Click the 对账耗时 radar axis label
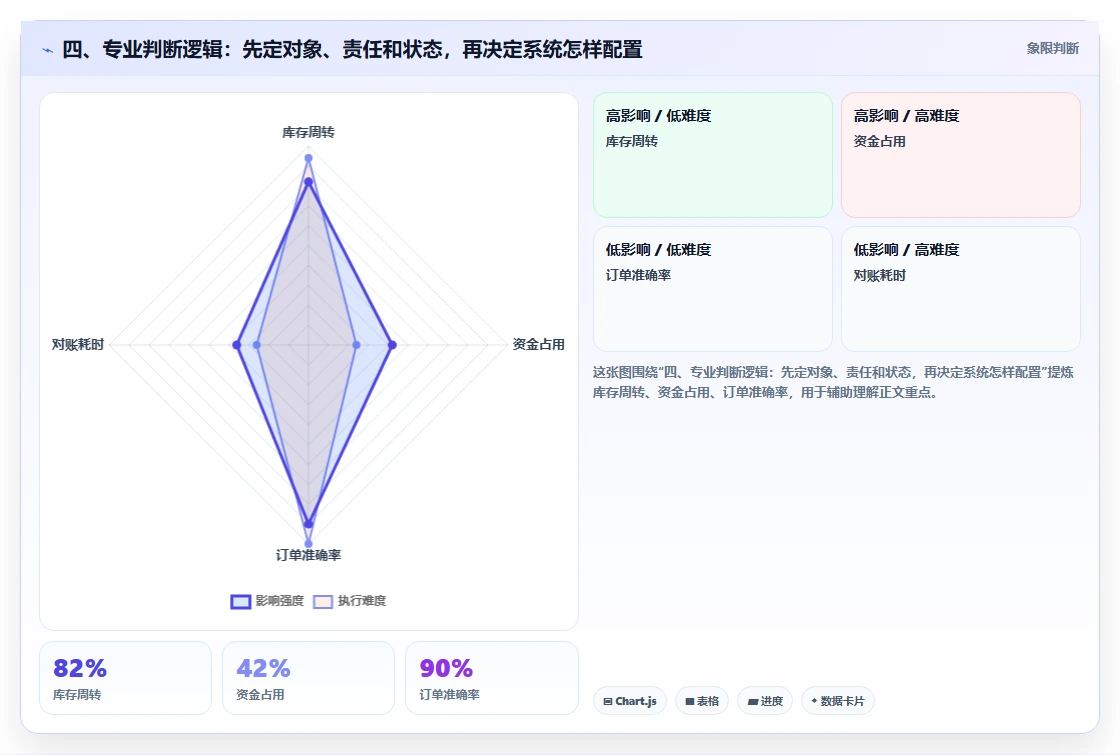Screen dimensions: 1120x755 78,344
